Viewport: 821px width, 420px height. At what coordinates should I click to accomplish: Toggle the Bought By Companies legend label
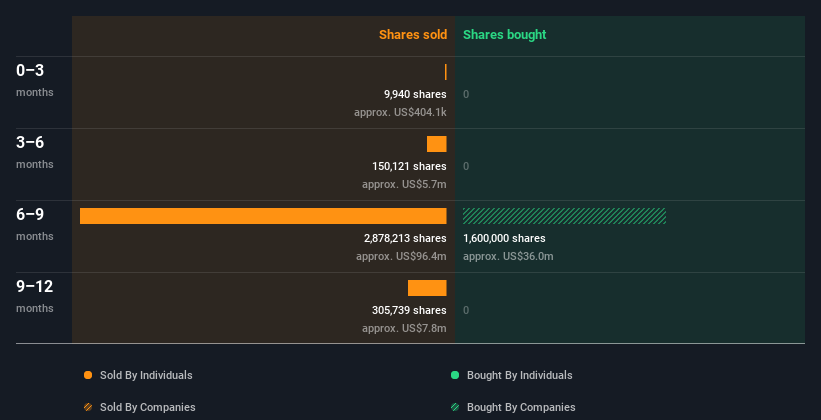[x=521, y=407]
